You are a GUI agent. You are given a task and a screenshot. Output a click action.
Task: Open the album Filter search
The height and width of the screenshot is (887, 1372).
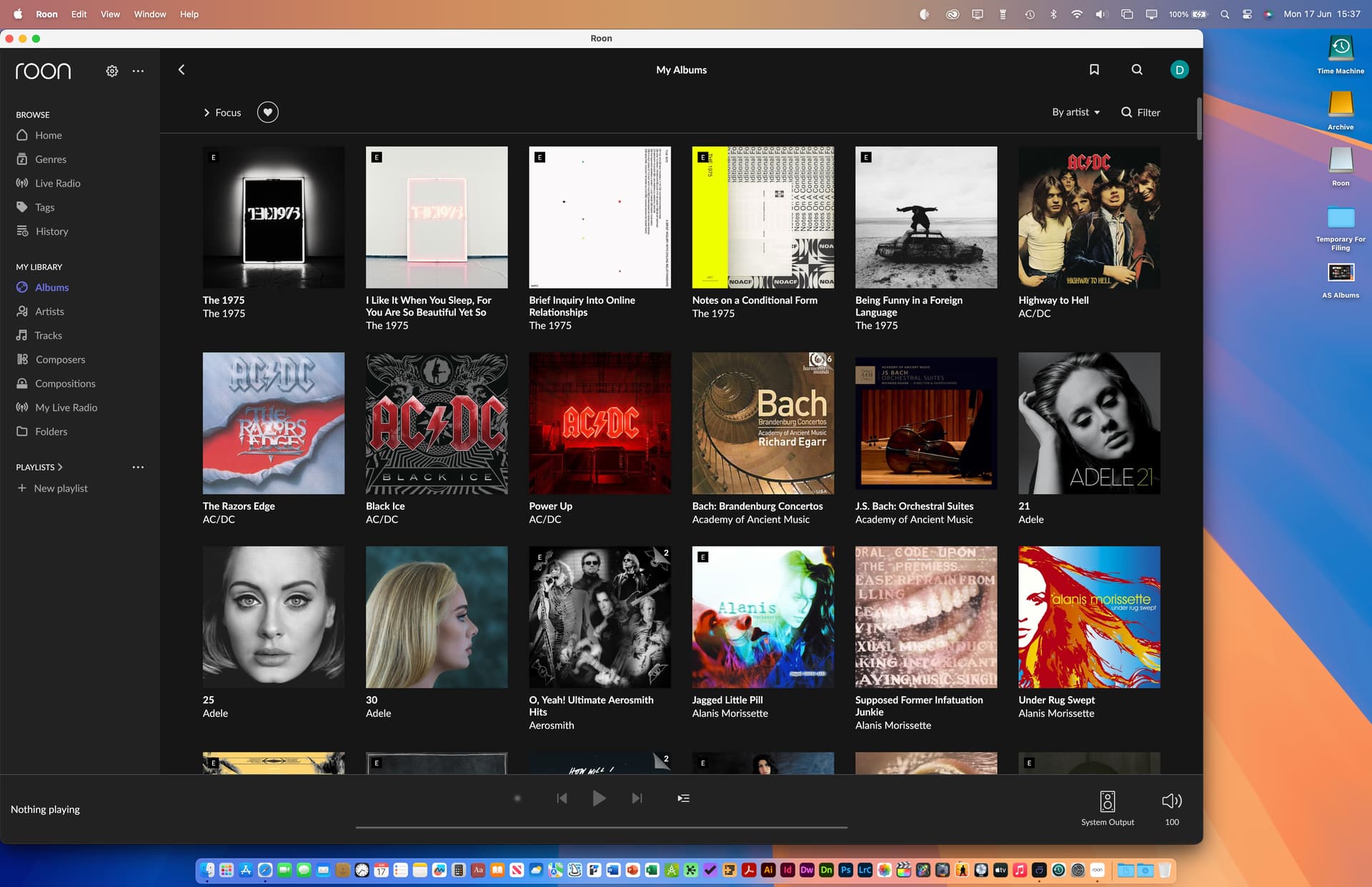pyautogui.click(x=1140, y=112)
